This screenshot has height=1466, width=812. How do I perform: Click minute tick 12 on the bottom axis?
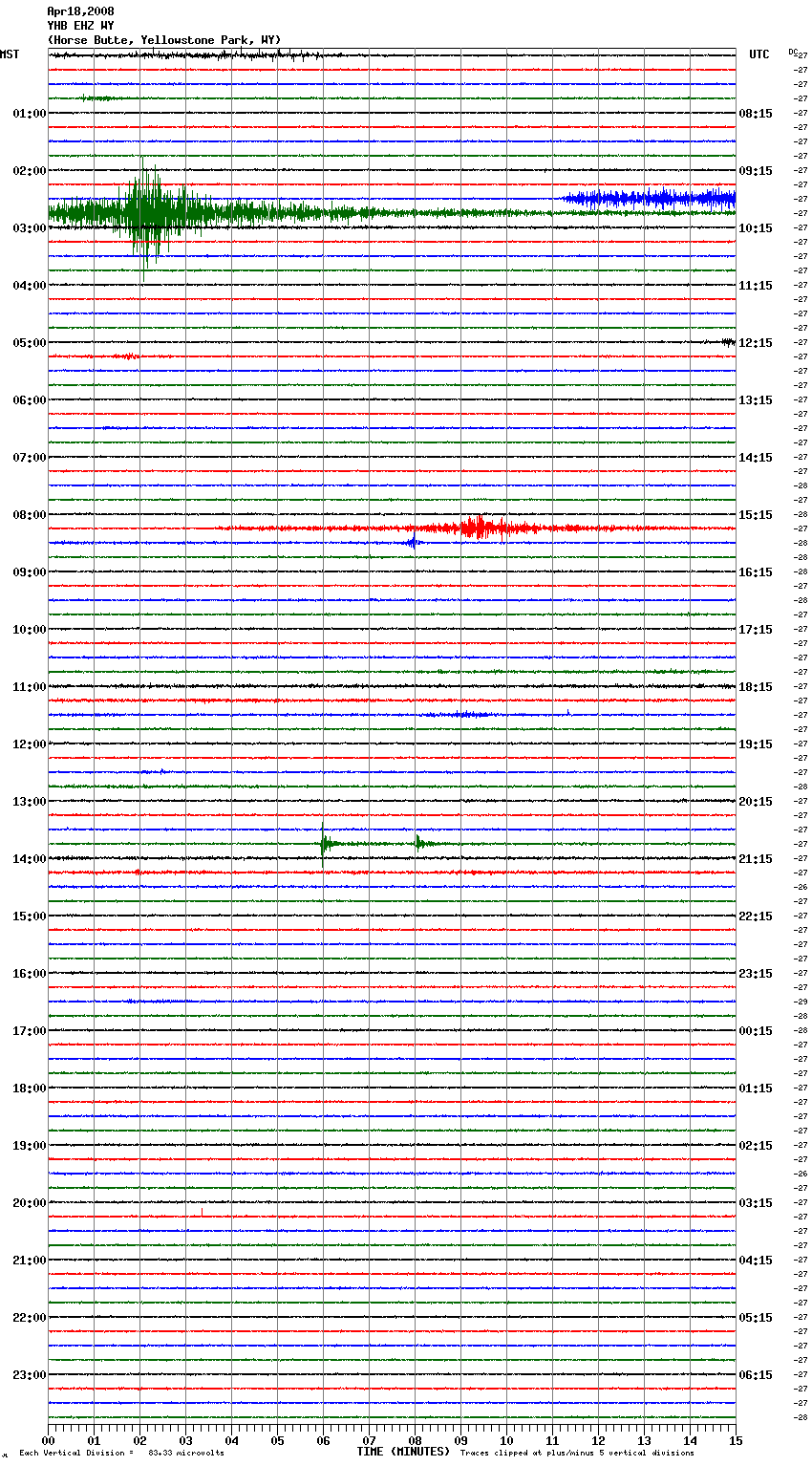point(598,1440)
